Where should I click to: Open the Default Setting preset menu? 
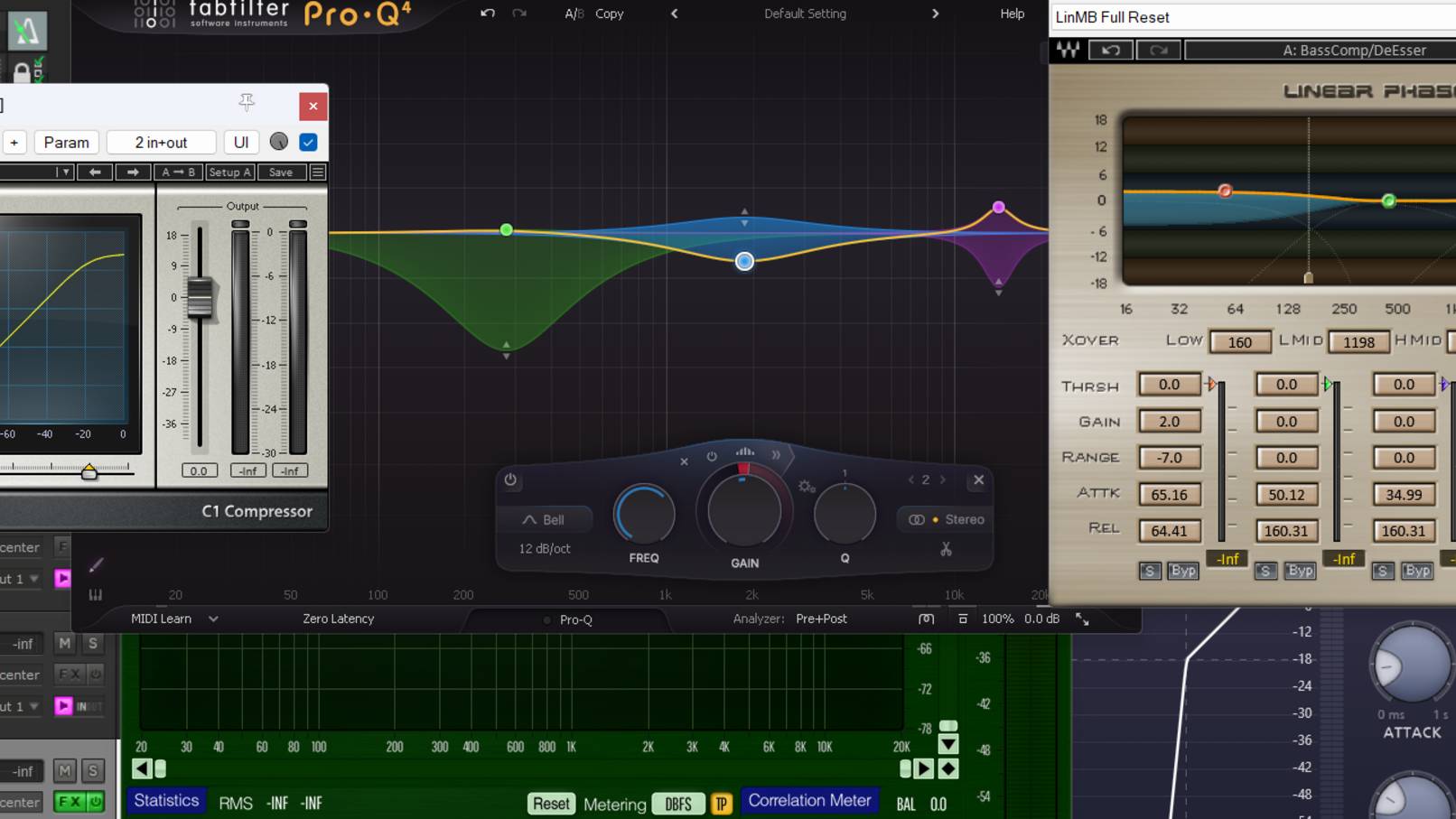tap(805, 14)
